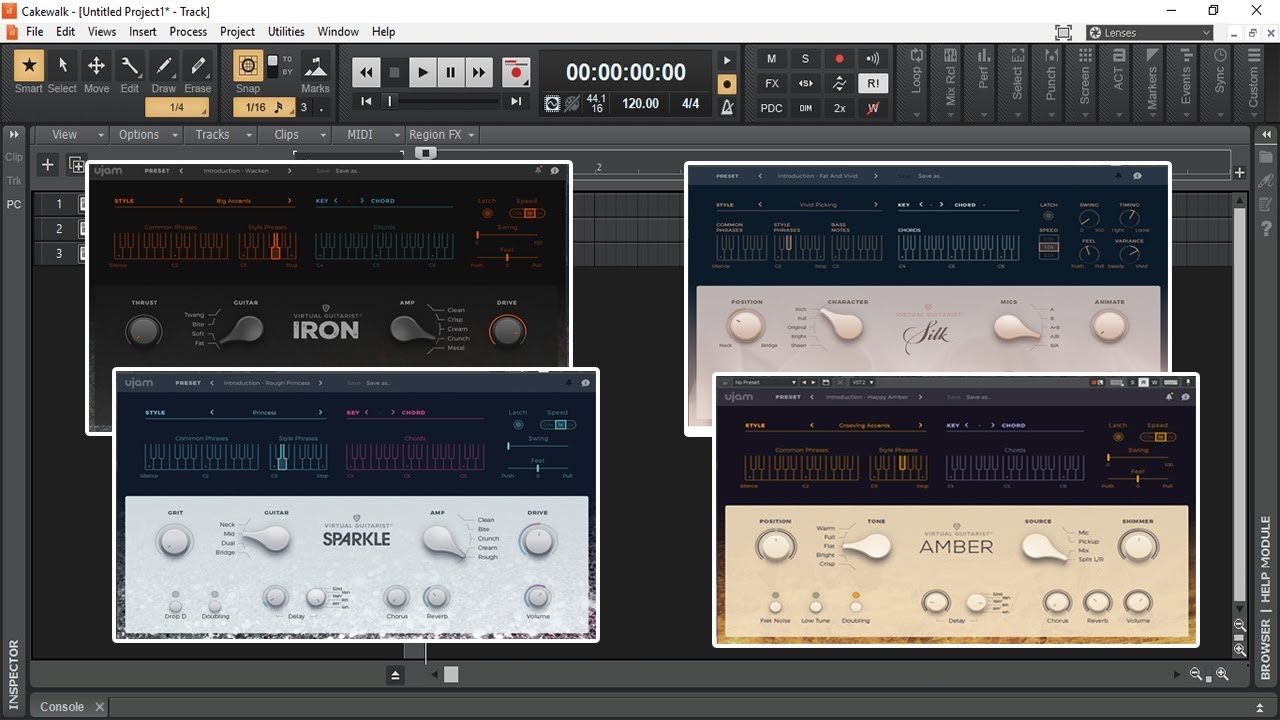Click the Sparkle plugin Drive knob

(x=538, y=541)
